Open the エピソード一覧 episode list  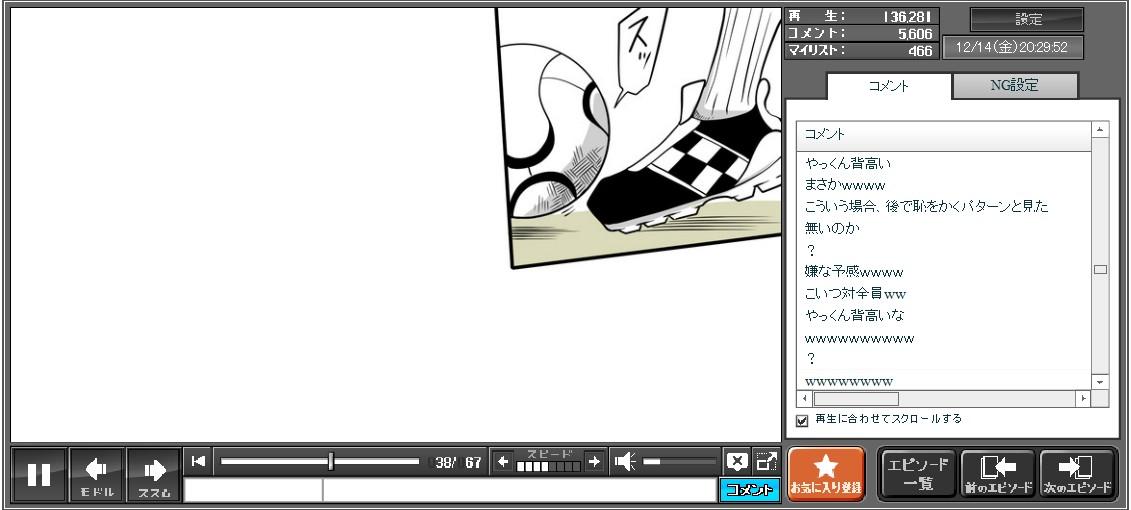[917, 473]
